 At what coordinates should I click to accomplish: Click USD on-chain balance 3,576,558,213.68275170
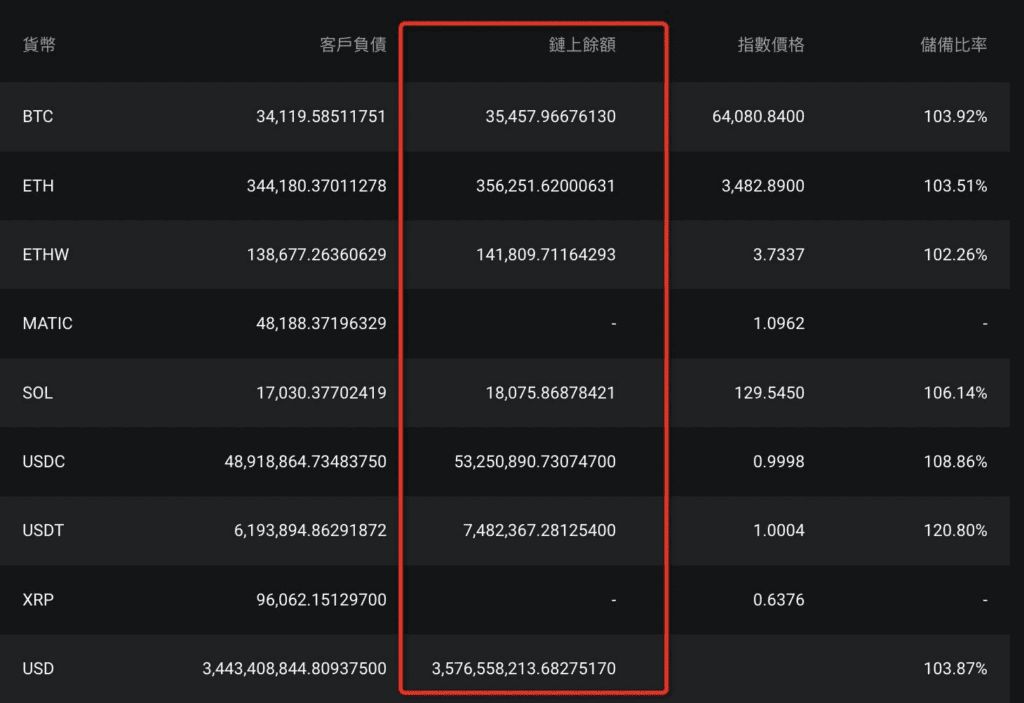point(523,669)
